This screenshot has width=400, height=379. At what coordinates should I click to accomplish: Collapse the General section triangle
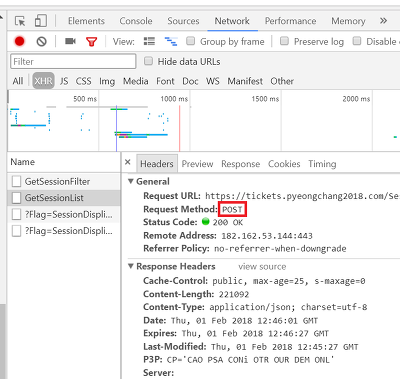[x=131, y=181]
